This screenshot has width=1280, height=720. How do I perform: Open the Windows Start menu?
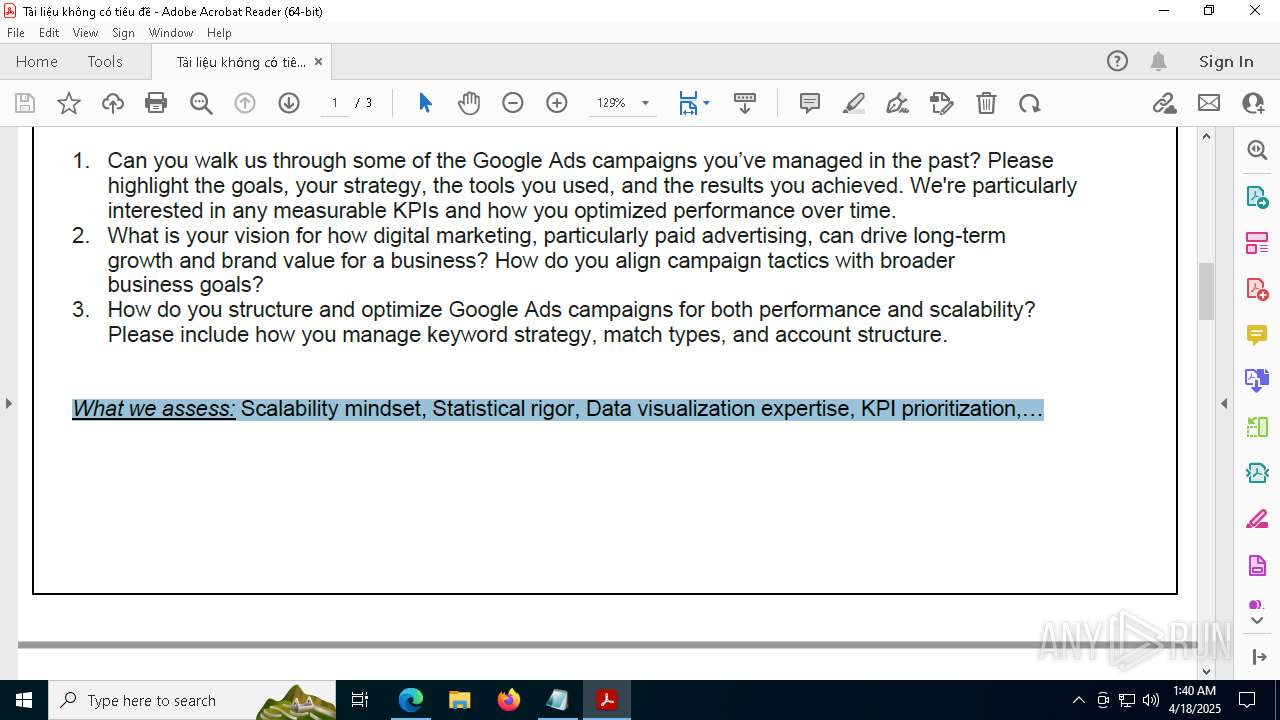(x=24, y=700)
